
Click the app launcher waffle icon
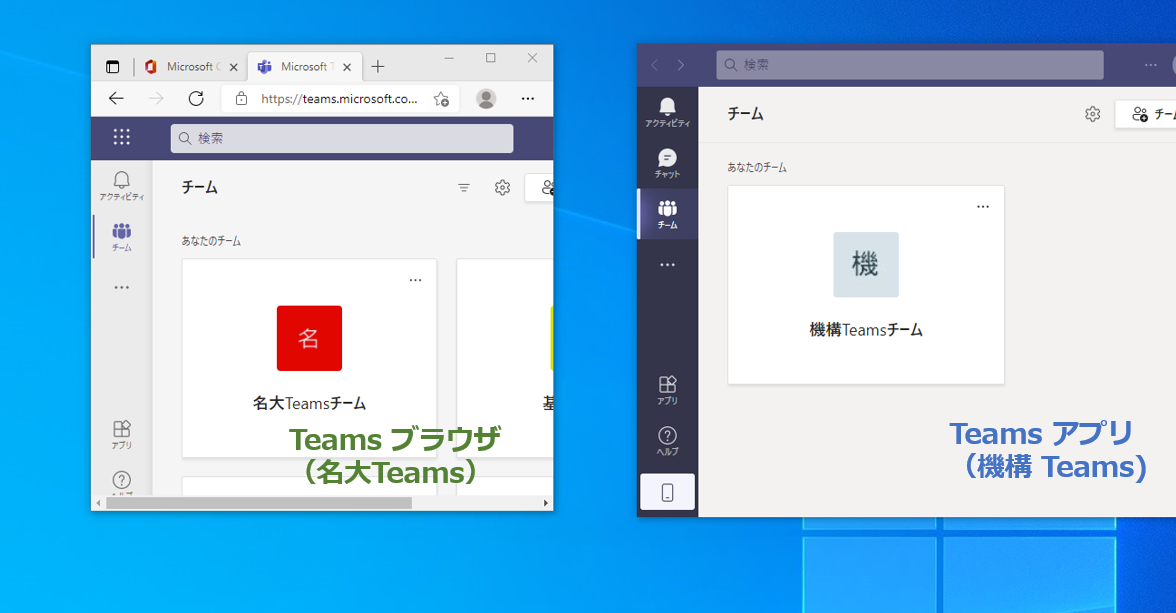point(122,137)
